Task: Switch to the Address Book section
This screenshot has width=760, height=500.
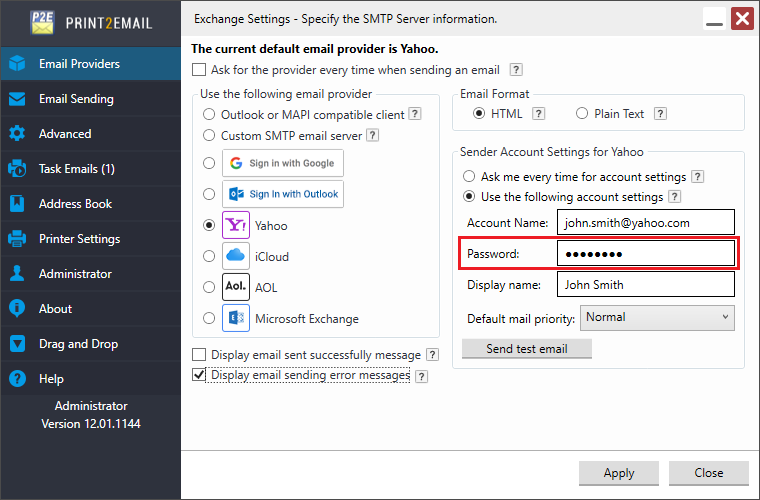Action: pyautogui.click(x=91, y=203)
